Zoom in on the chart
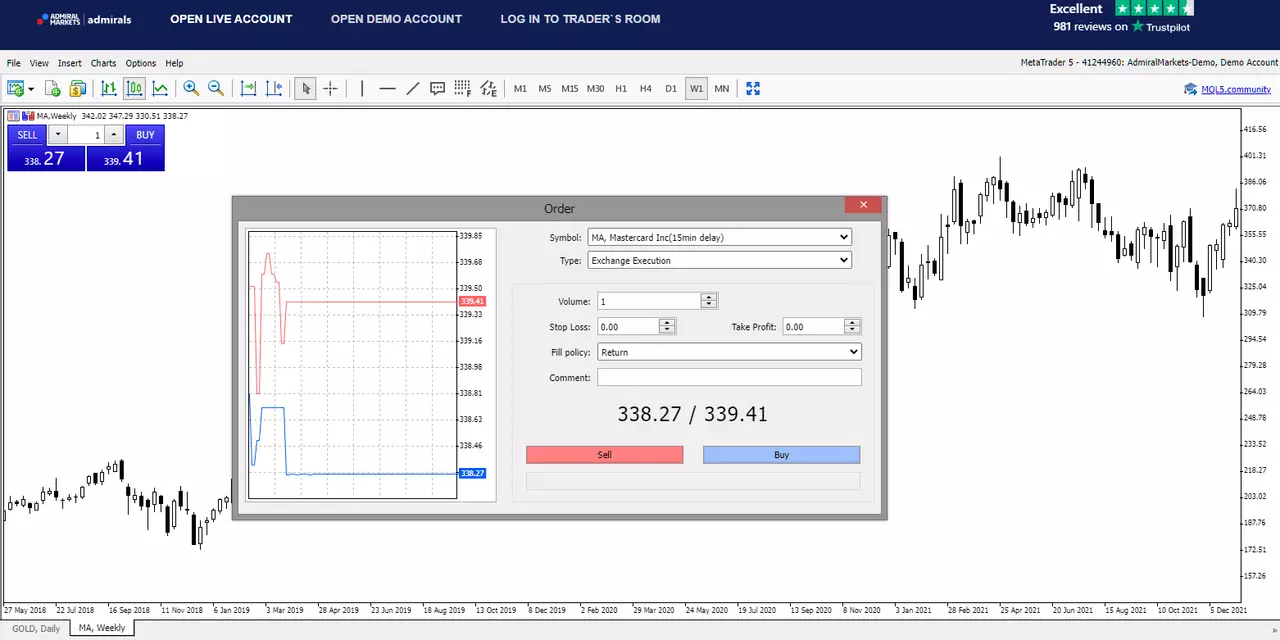The width and height of the screenshot is (1280, 640). 191,89
